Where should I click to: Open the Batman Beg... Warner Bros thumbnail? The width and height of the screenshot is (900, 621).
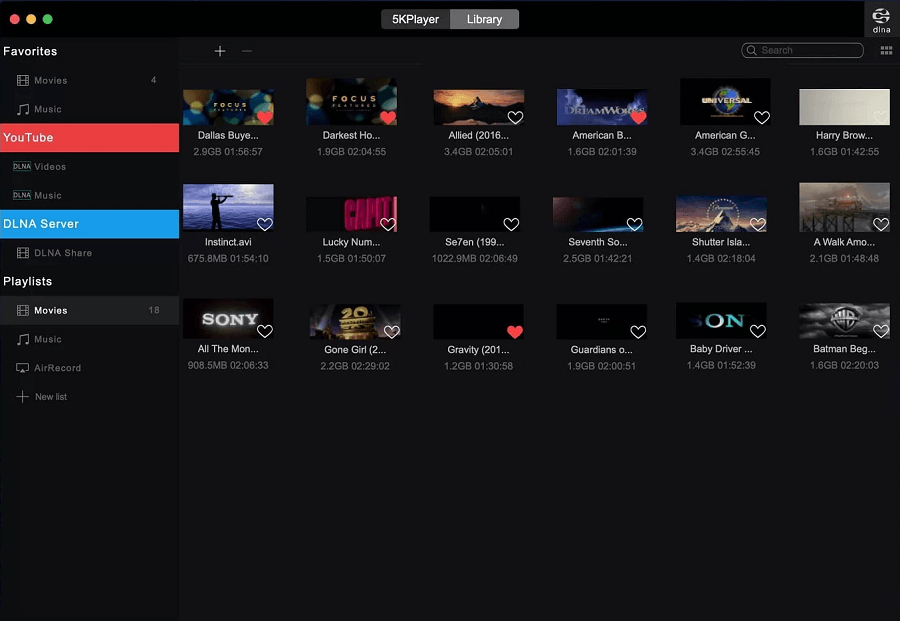click(x=844, y=321)
